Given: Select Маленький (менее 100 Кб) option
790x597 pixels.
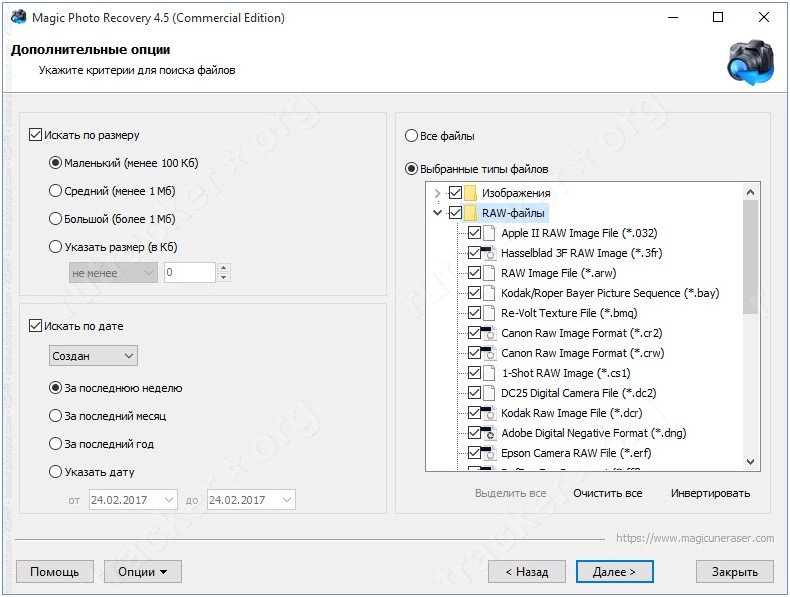Looking at the screenshot, I should [x=55, y=163].
